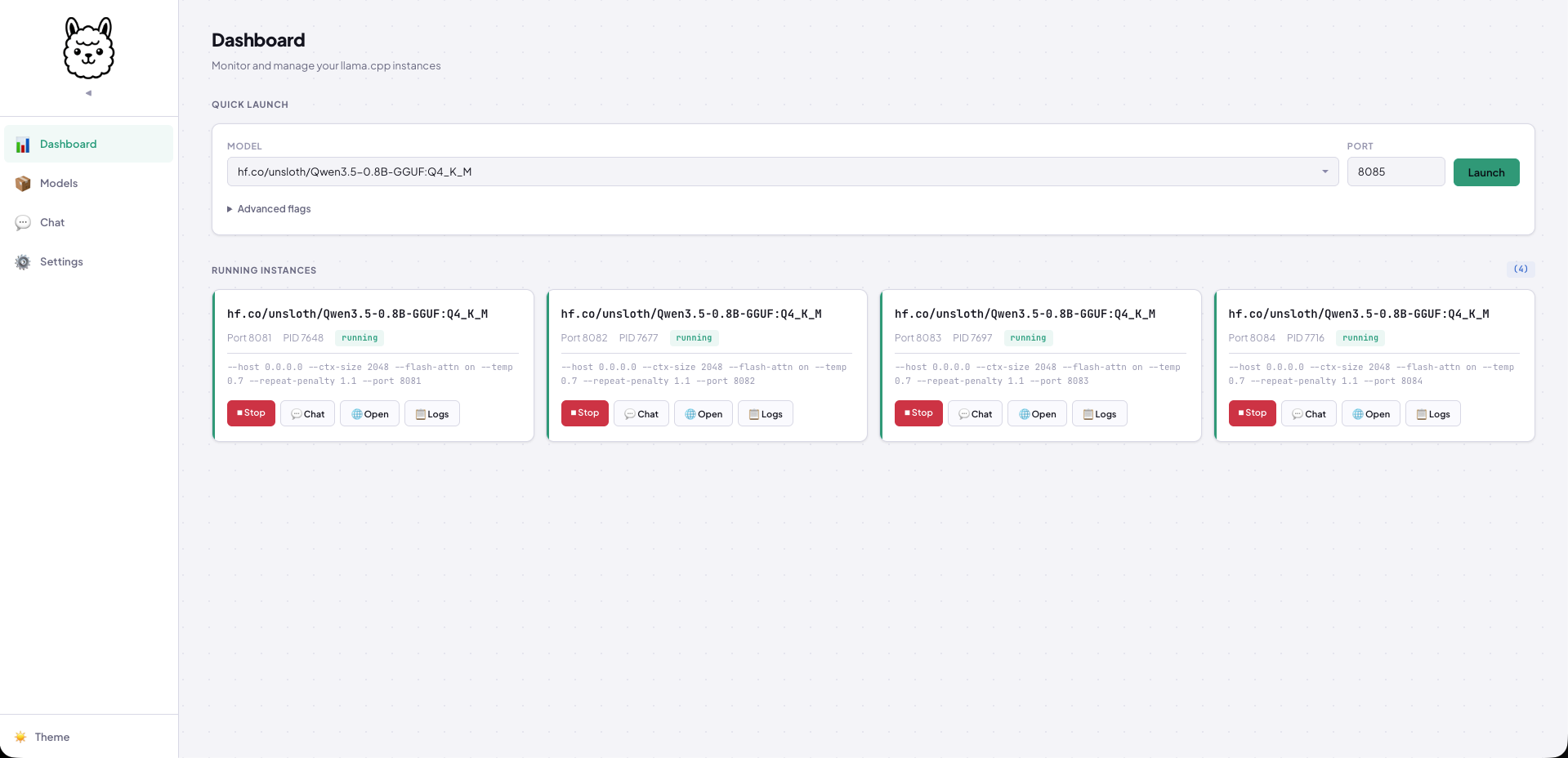1568x758 pixels.
Task: Chat with the instance on port 8081
Action: click(308, 413)
